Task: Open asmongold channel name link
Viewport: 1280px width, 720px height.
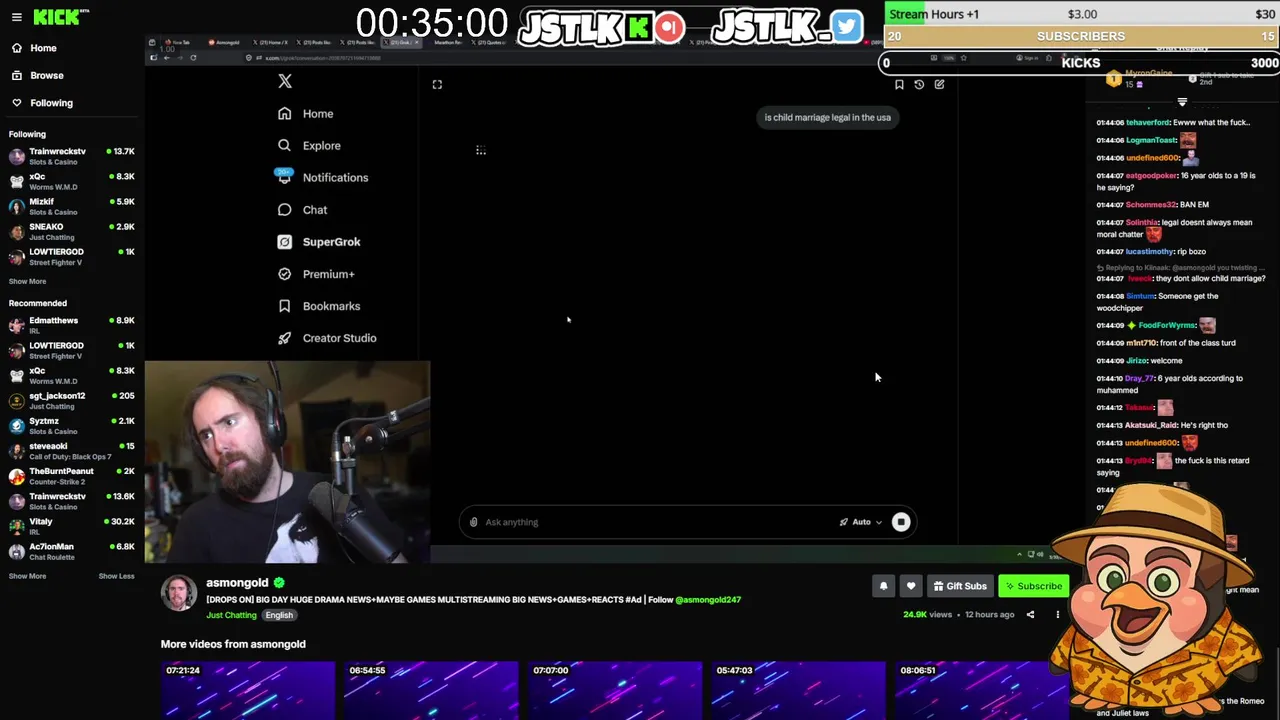Action: coord(237,582)
